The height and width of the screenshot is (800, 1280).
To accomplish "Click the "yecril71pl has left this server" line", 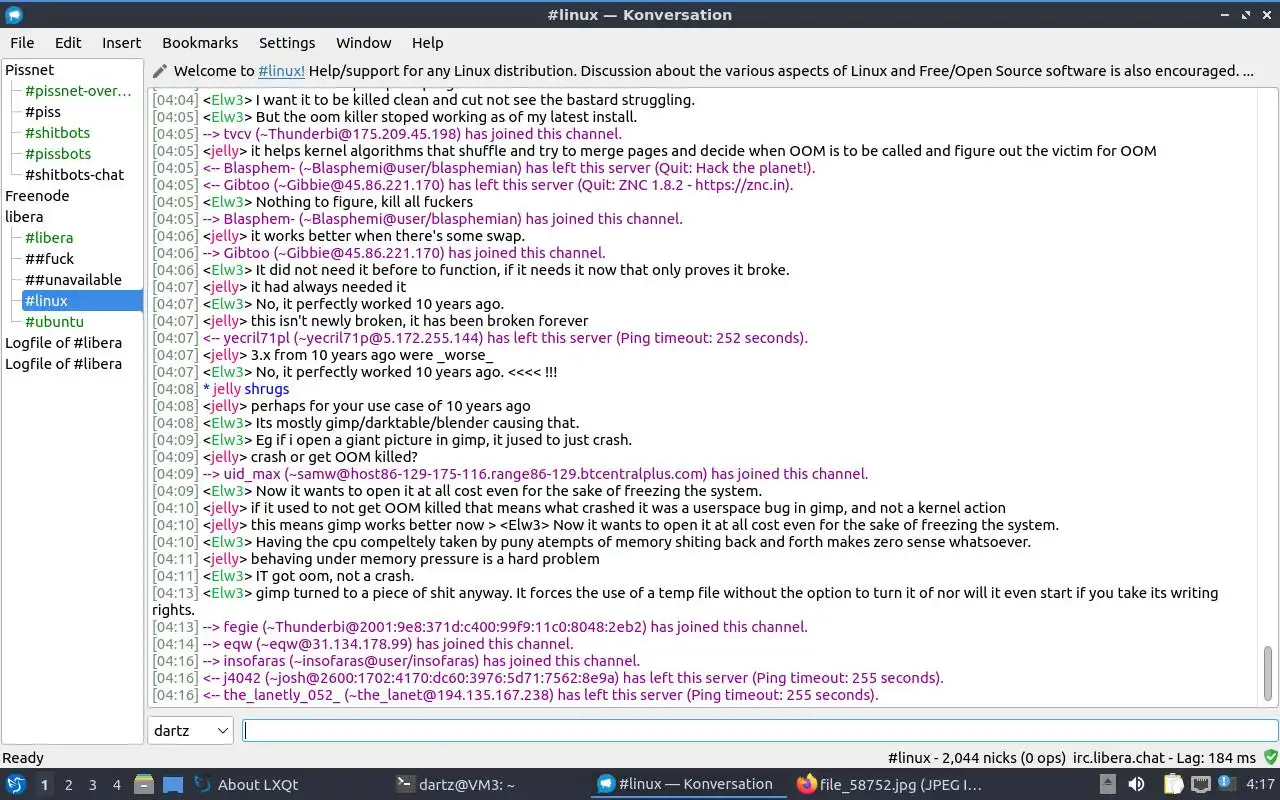I will tap(505, 338).
